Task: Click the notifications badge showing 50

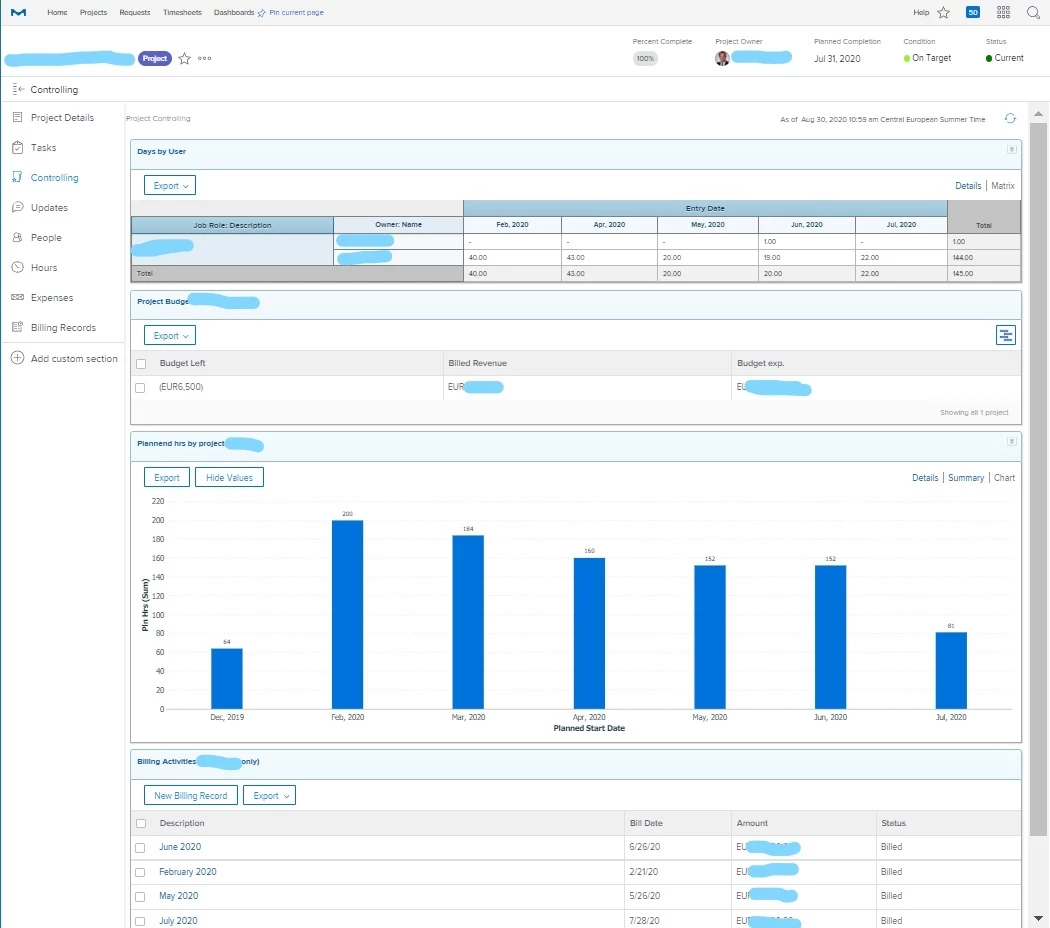Action: (973, 12)
